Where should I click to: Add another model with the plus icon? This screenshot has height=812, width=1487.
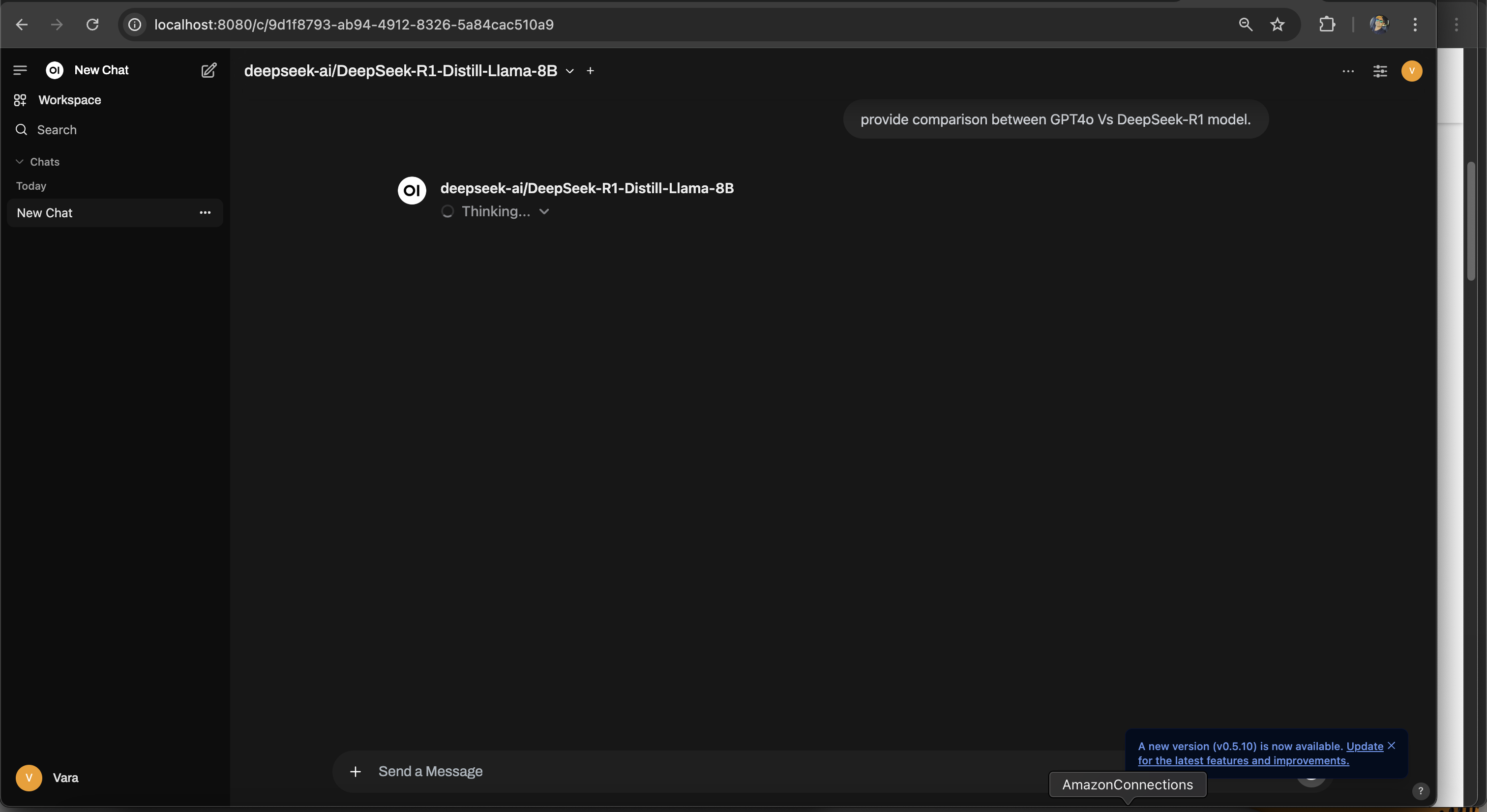pyautogui.click(x=590, y=71)
